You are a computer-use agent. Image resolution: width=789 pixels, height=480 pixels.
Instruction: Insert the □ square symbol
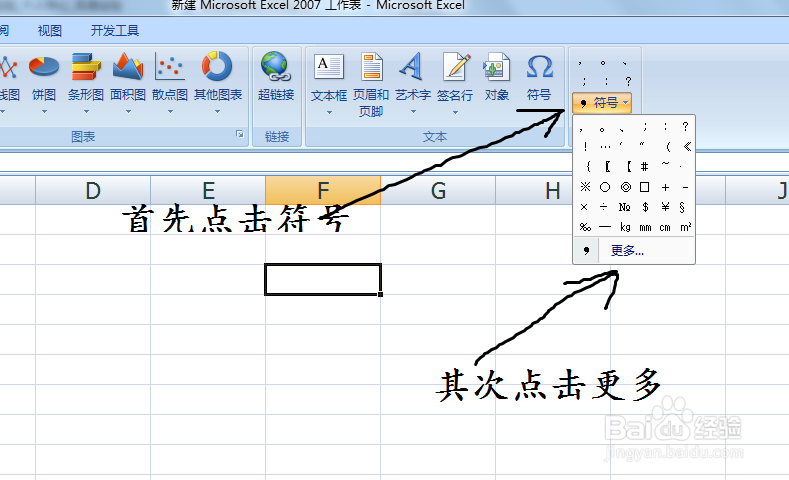[645, 187]
